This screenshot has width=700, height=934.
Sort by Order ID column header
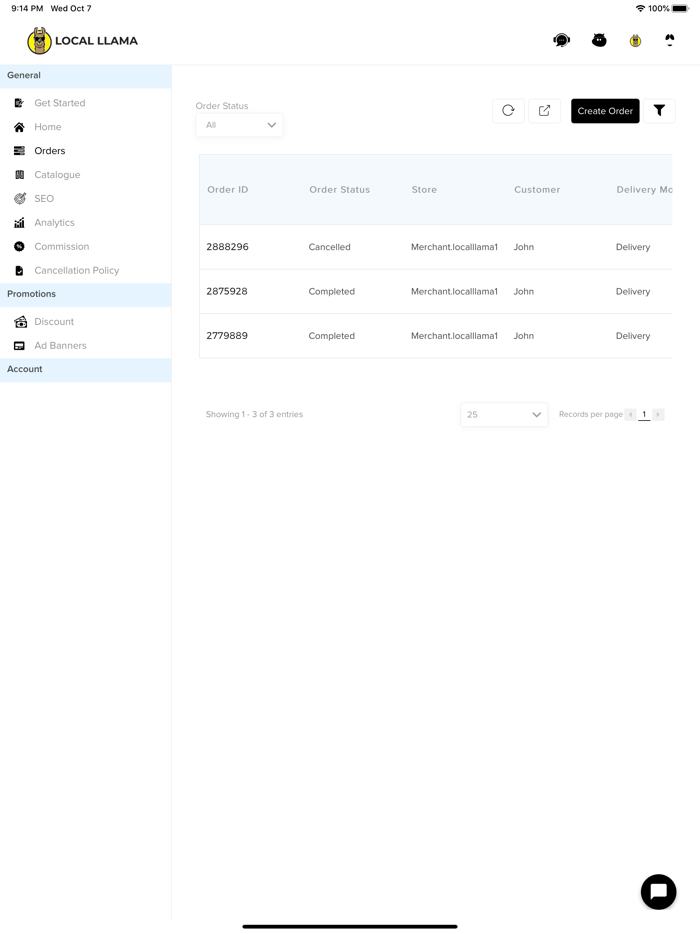(228, 189)
